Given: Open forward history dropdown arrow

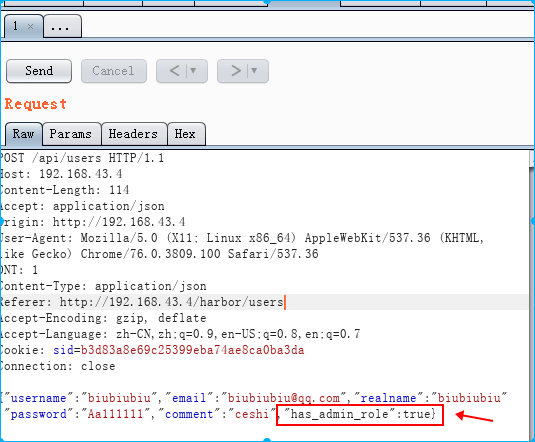Looking at the screenshot, I should [x=254, y=71].
